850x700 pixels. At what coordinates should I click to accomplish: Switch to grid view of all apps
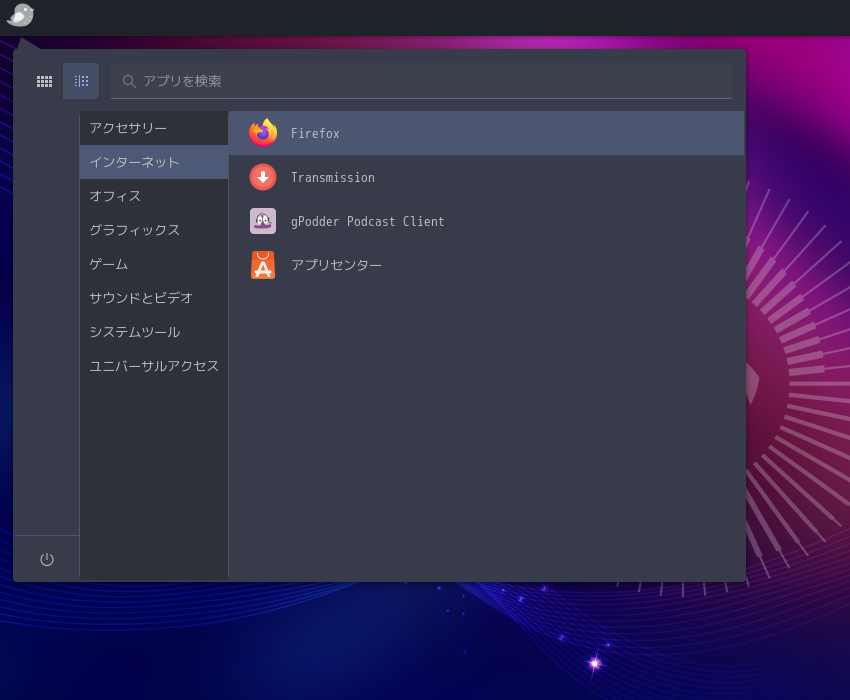[x=44, y=81]
